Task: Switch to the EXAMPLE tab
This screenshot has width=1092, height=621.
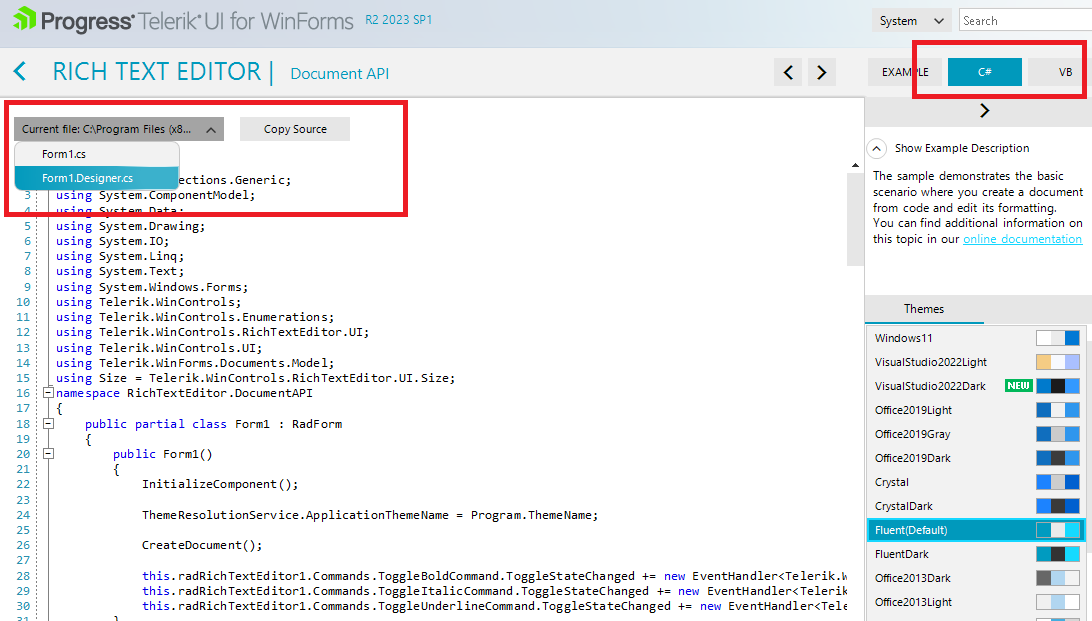Action: tap(905, 72)
